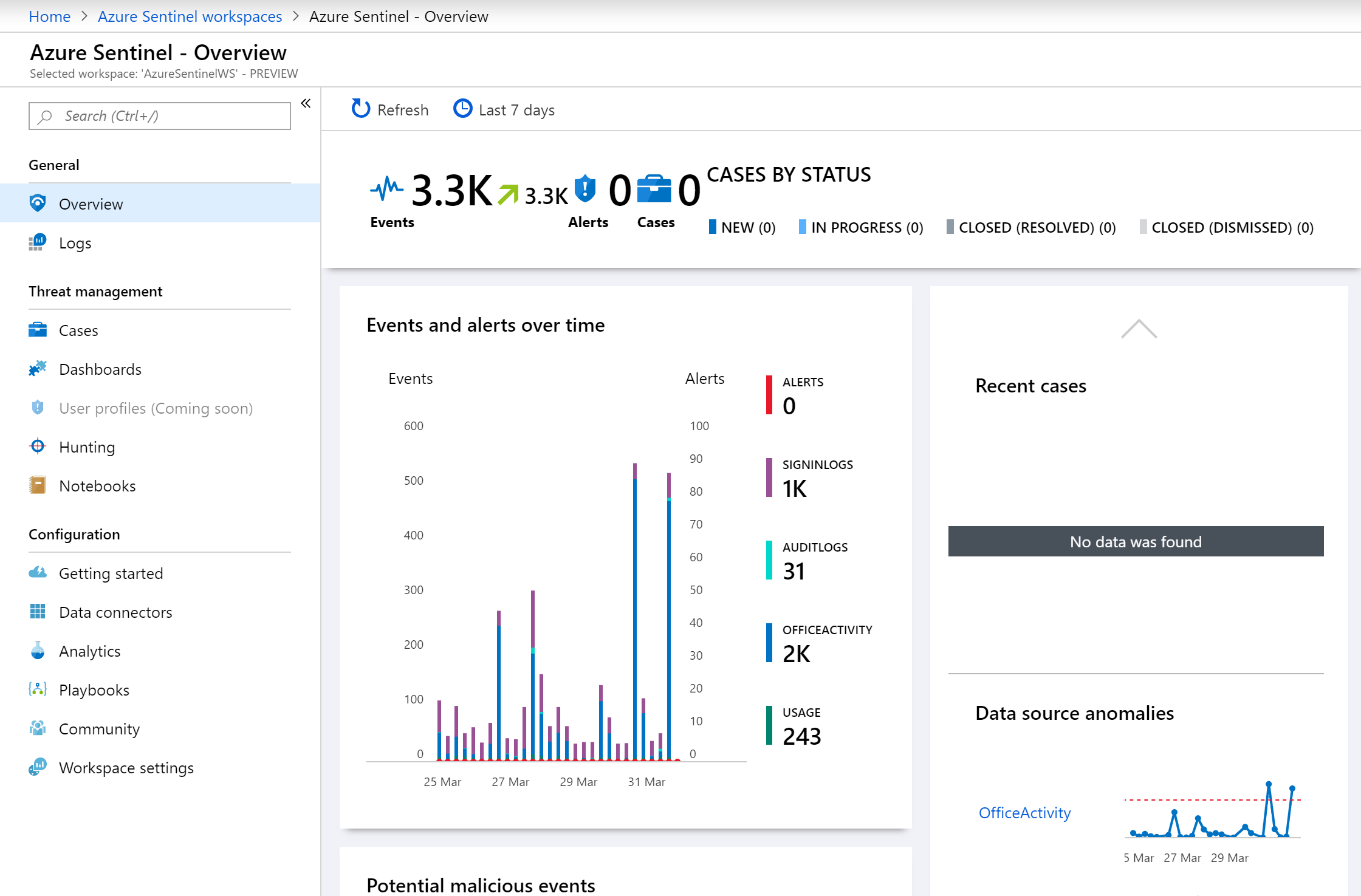The width and height of the screenshot is (1361, 896).
Task: Click the Analytics flask icon
Action: 38,651
